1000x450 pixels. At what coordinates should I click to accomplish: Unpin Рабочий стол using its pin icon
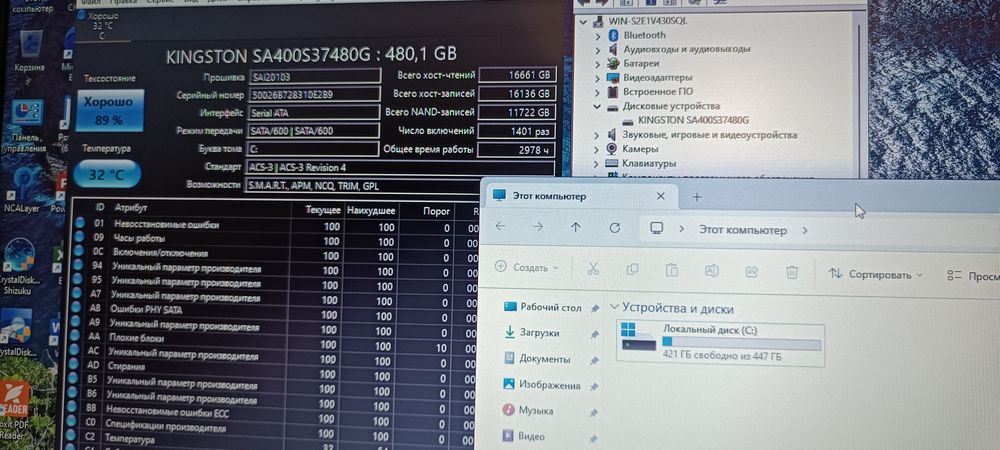point(594,308)
